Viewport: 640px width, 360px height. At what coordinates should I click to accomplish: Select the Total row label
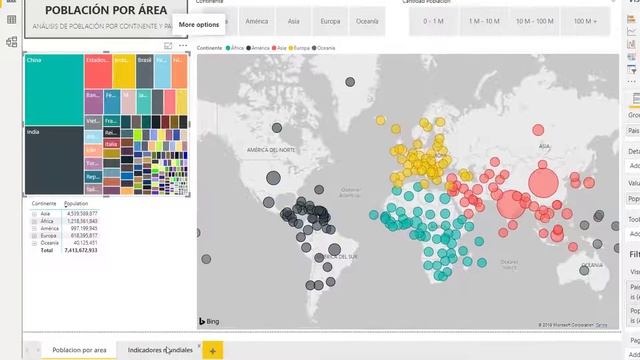click(47, 251)
